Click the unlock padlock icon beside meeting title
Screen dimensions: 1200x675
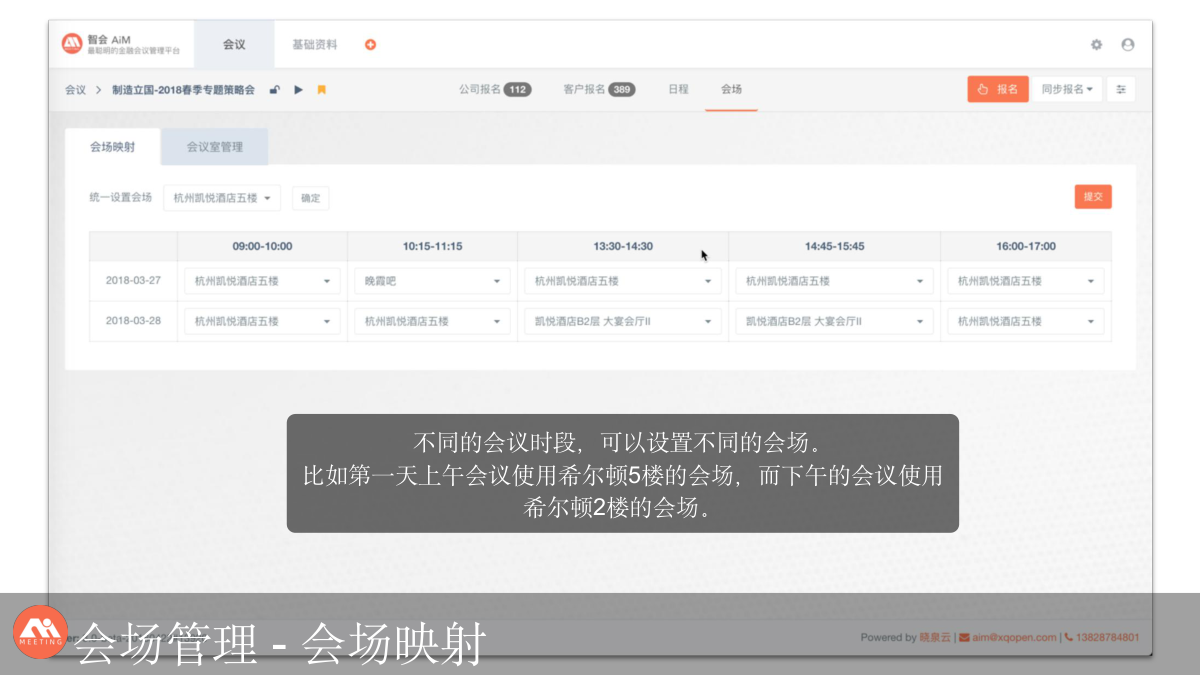tap(275, 90)
